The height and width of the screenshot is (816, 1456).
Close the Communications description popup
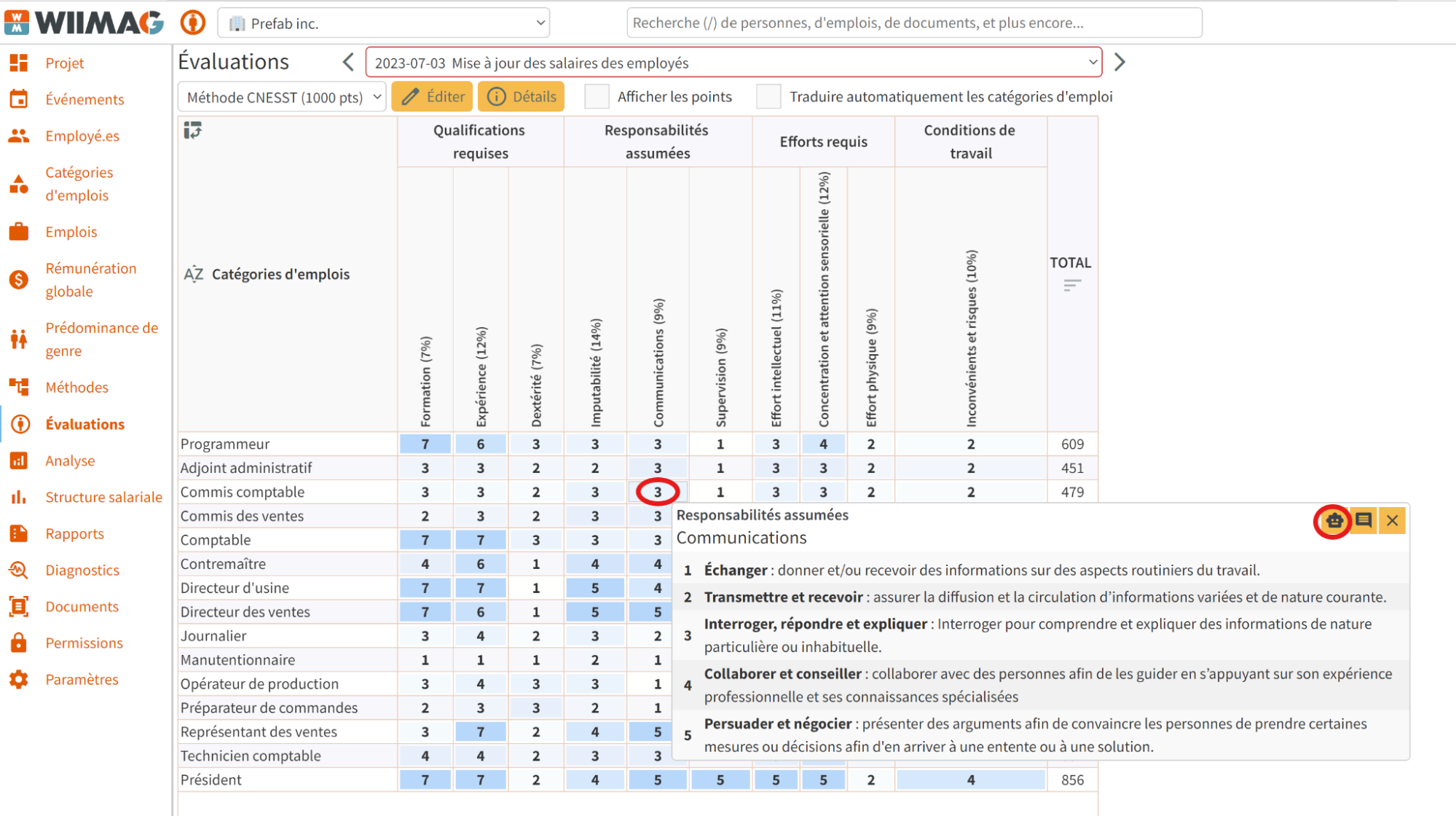[x=1392, y=520]
